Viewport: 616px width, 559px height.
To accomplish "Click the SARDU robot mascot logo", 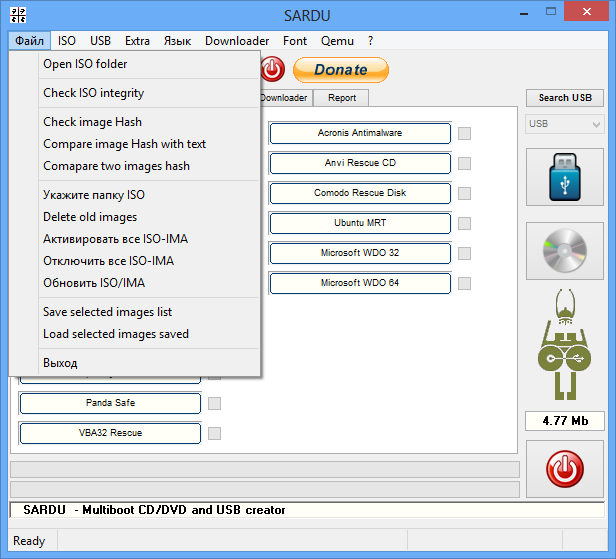I will [565, 345].
